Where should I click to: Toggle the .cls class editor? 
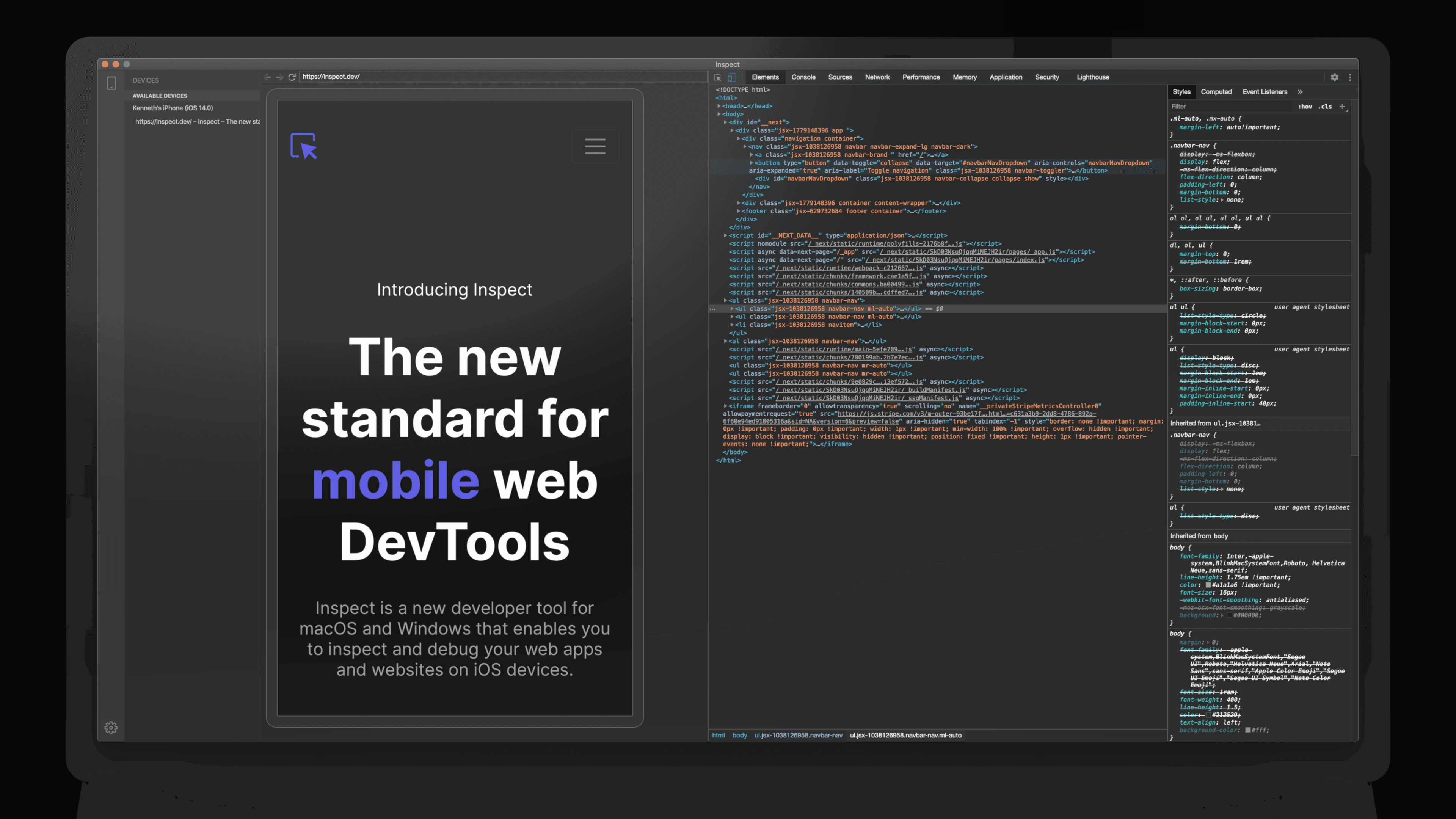pos(1325,106)
